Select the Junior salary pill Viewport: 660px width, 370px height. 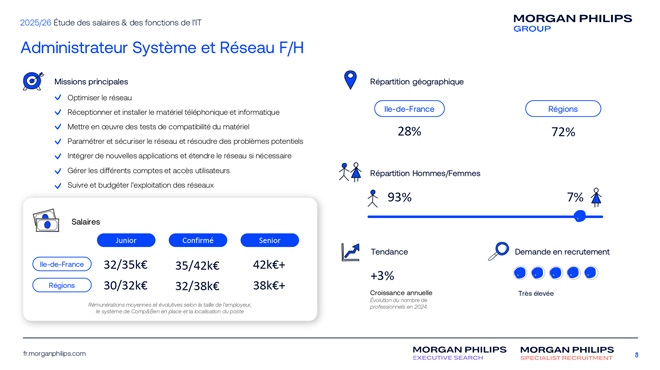pyautogui.click(x=126, y=240)
